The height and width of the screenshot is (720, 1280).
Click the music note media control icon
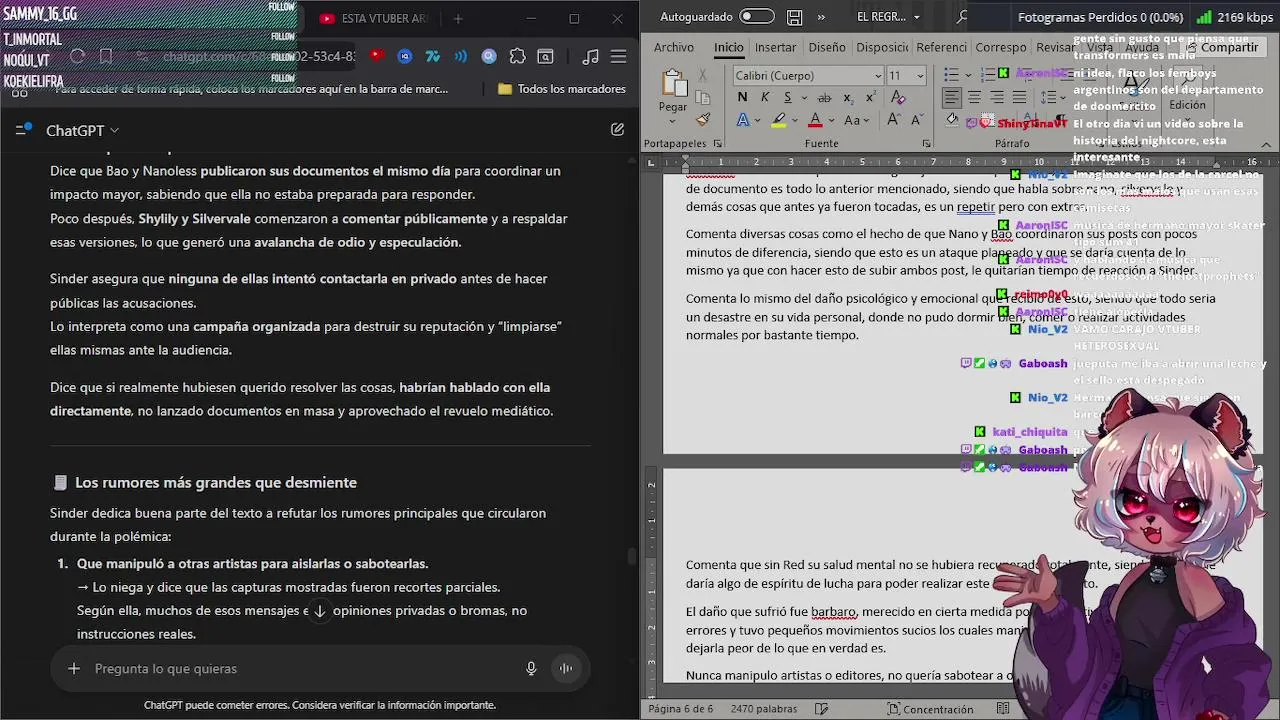[591, 57]
